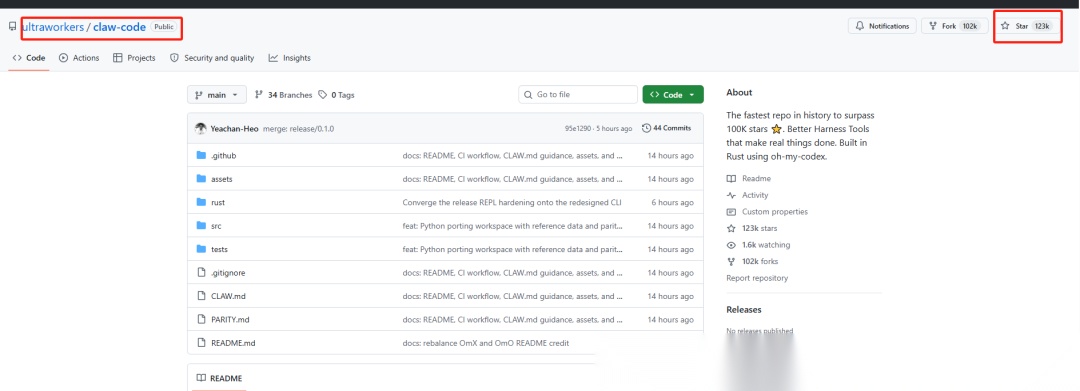
Task: Click the .gitignore file icon
Action: tap(201, 273)
